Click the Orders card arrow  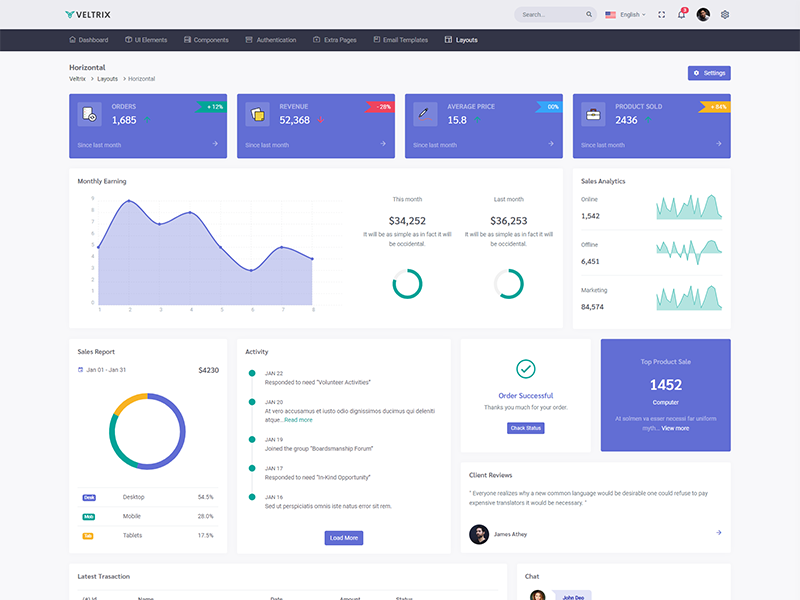[x=215, y=144]
